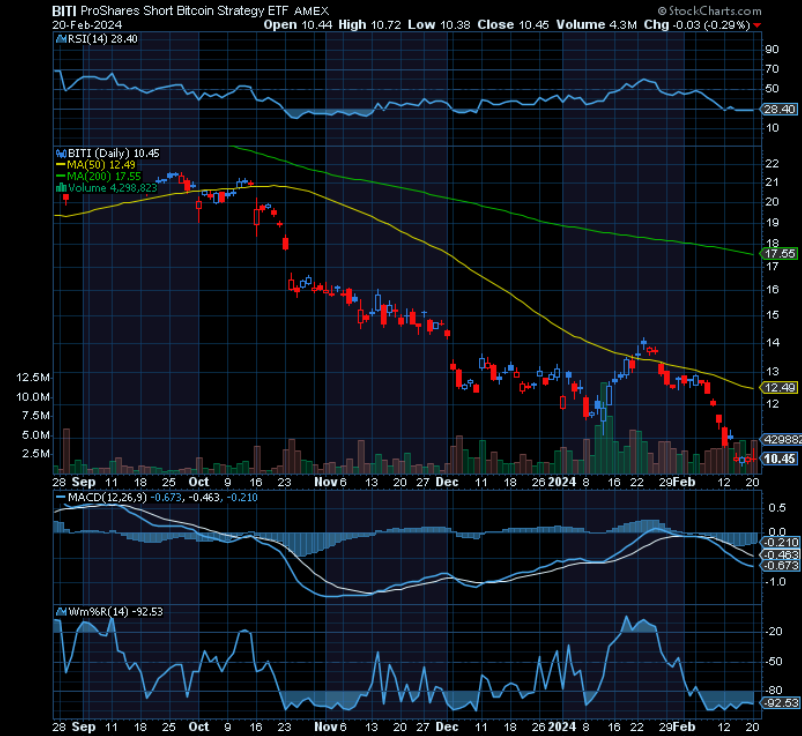802x736 pixels.
Task: Select the Volume histogram icon in the legend
Action: click(x=63, y=186)
